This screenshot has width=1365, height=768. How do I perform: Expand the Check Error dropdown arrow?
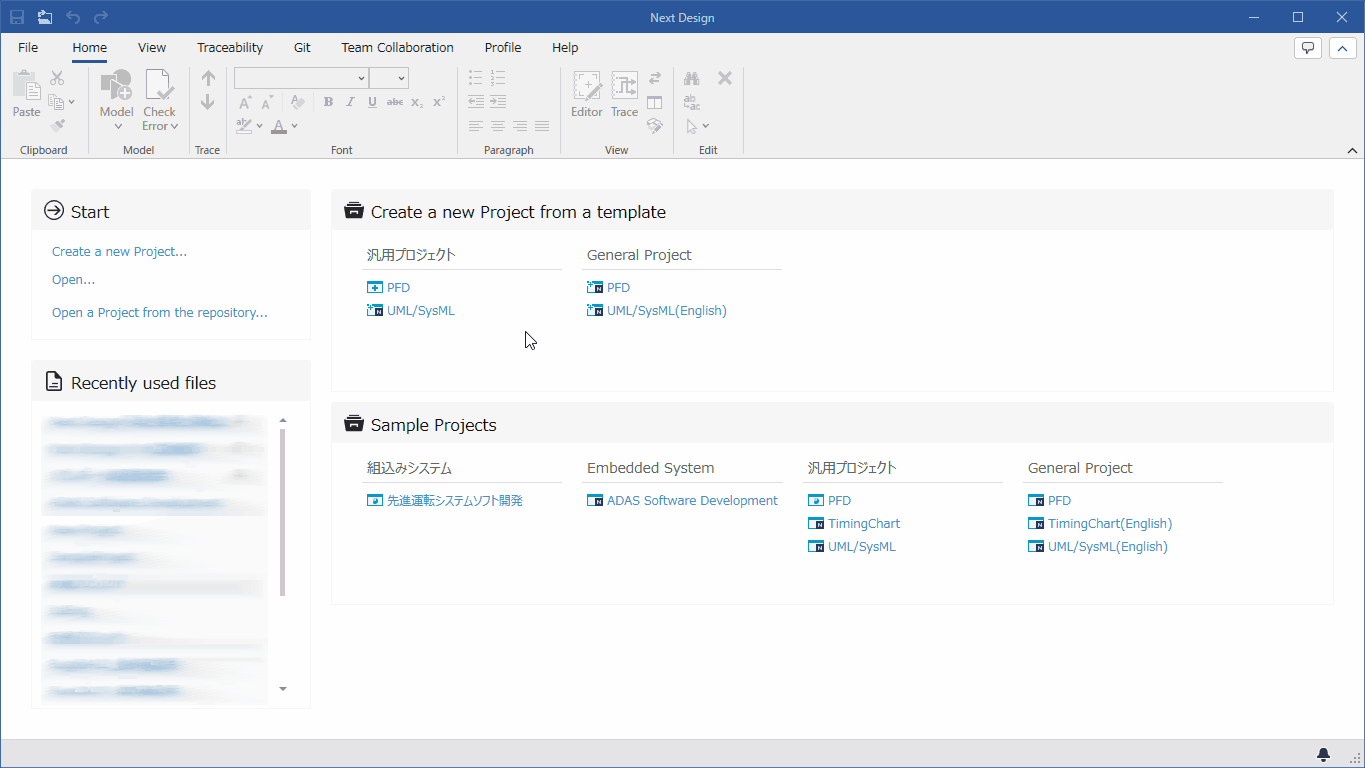(x=174, y=126)
